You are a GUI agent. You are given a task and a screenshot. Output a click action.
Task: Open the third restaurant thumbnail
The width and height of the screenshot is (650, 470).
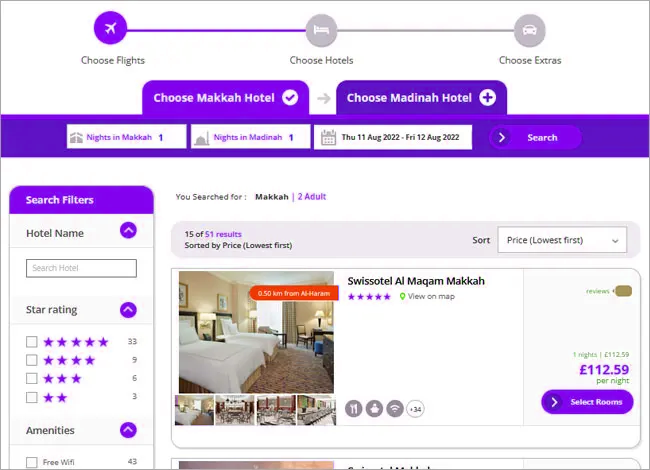click(x=276, y=410)
